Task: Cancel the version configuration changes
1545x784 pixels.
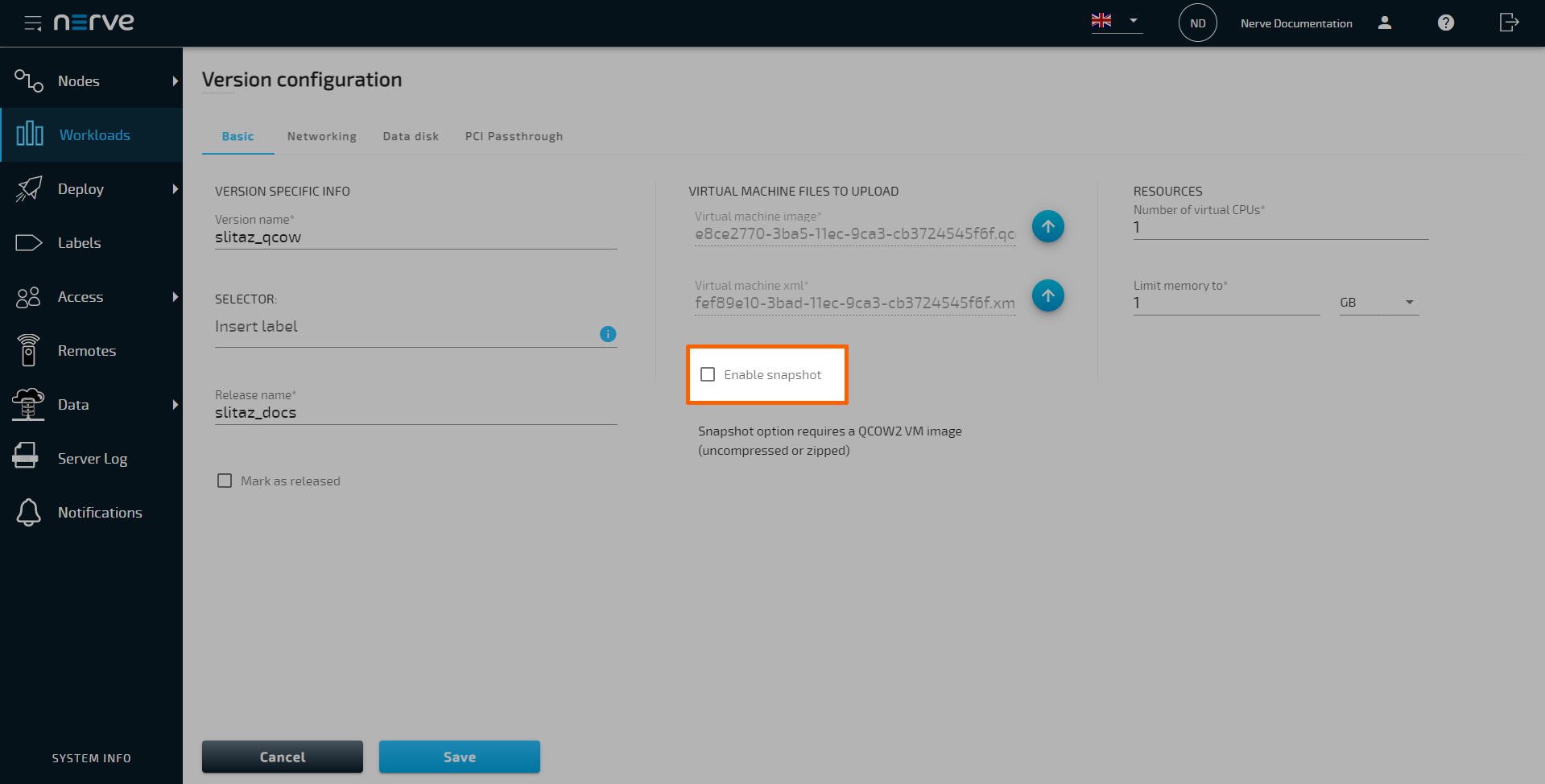Action: (x=282, y=757)
